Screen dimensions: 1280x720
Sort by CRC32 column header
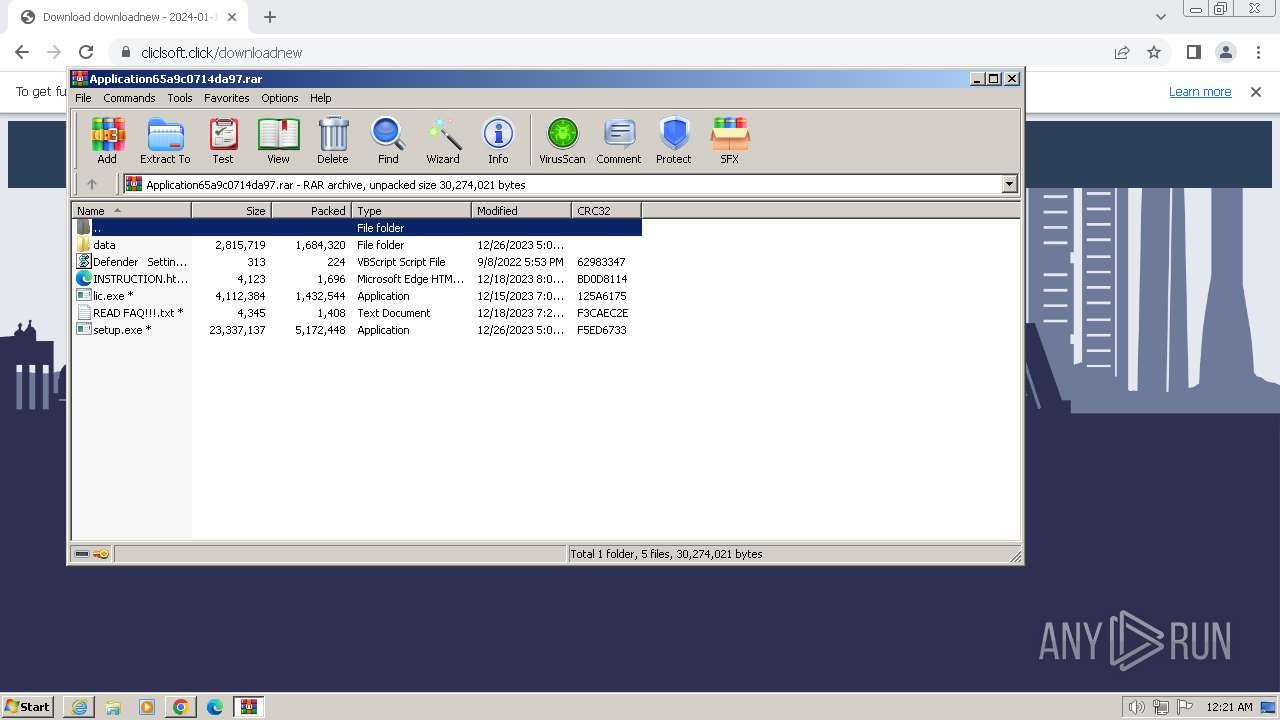point(606,210)
